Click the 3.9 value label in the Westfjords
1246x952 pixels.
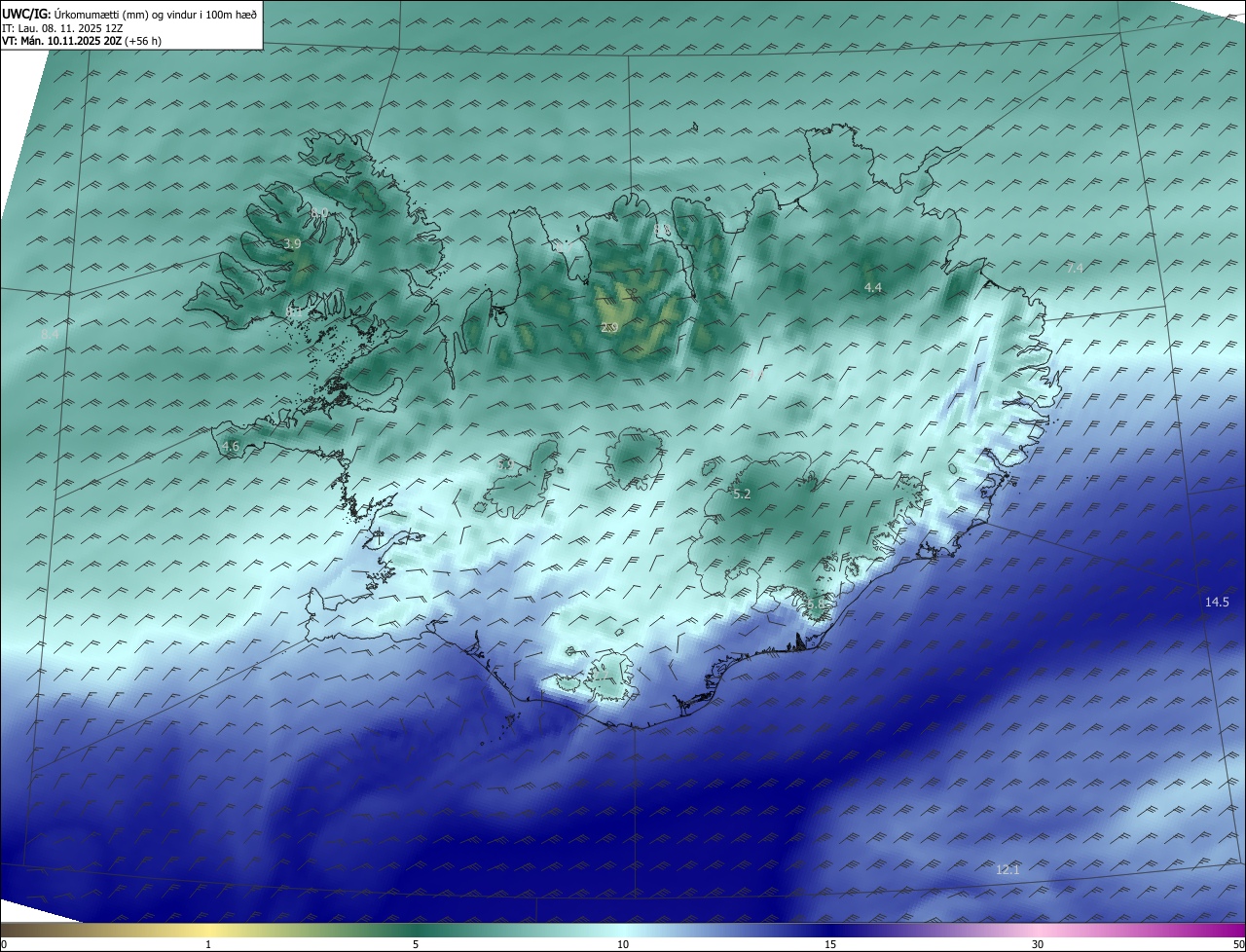pos(292,244)
